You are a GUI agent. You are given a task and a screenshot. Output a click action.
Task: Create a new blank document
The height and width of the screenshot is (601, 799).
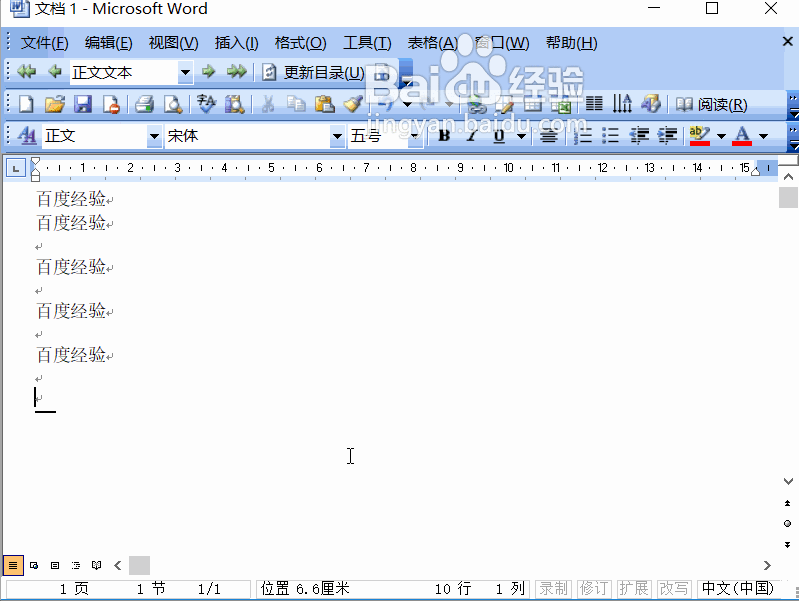(x=26, y=104)
